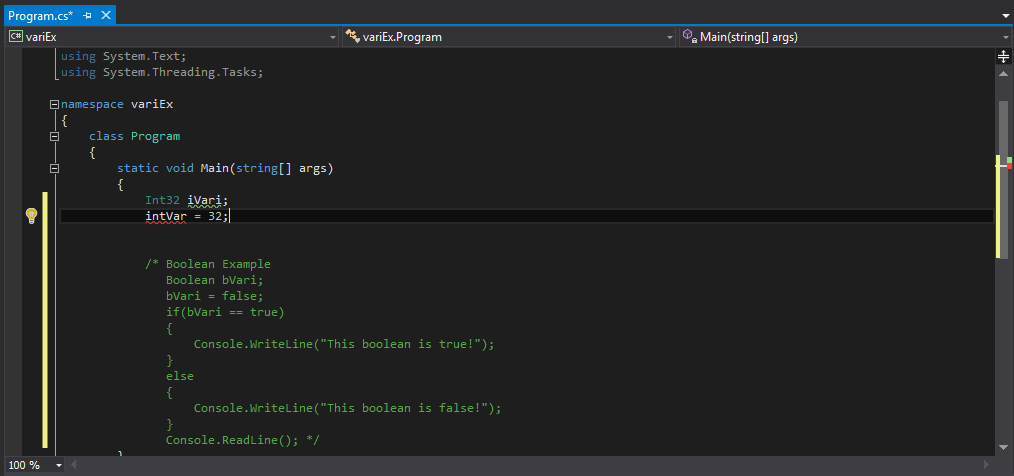Click the vertical scrollbar down arrow

pyautogui.click(x=1004, y=448)
